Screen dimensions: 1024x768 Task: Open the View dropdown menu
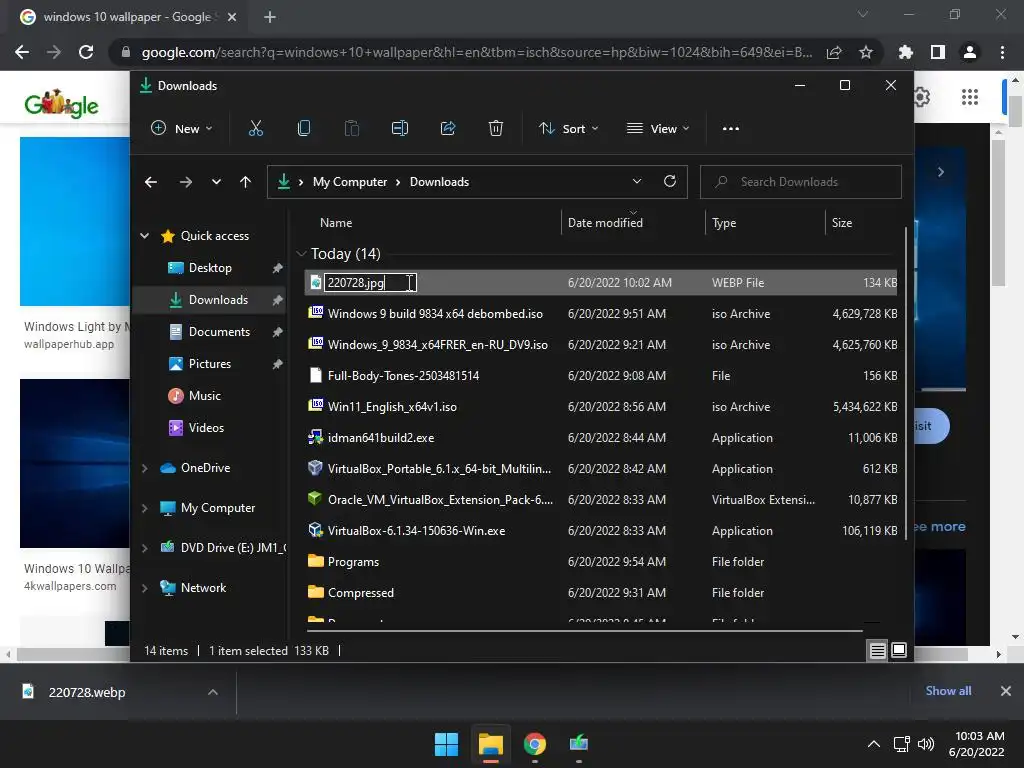658,129
